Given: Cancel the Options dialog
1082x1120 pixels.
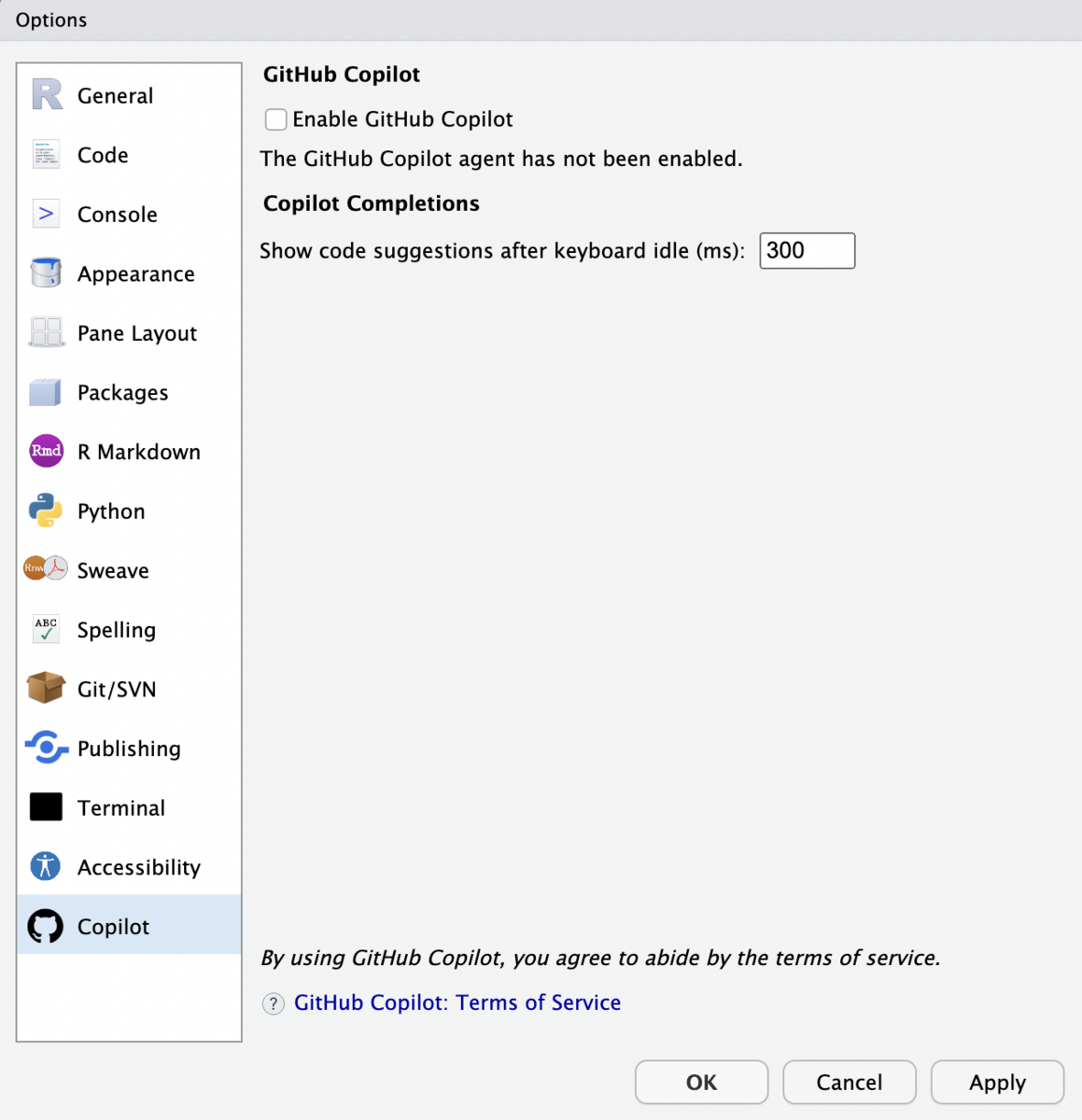Looking at the screenshot, I should coord(849,1082).
